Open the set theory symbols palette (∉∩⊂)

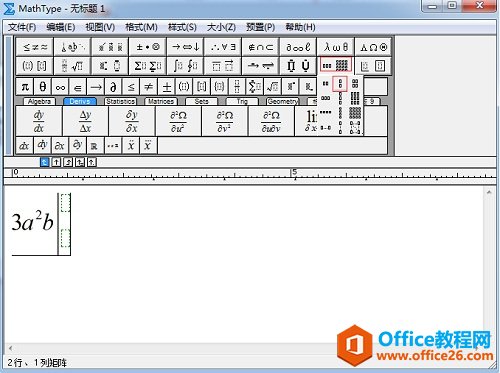pyautogui.click(x=261, y=47)
